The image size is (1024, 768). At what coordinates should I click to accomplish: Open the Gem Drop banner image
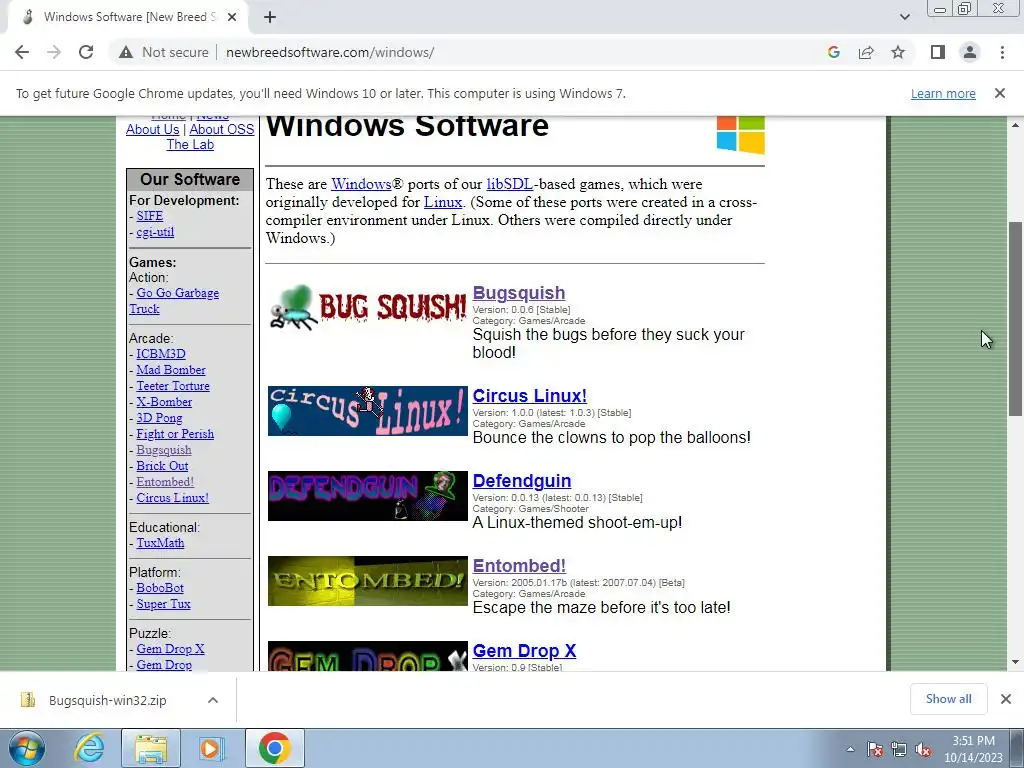pos(368,656)
